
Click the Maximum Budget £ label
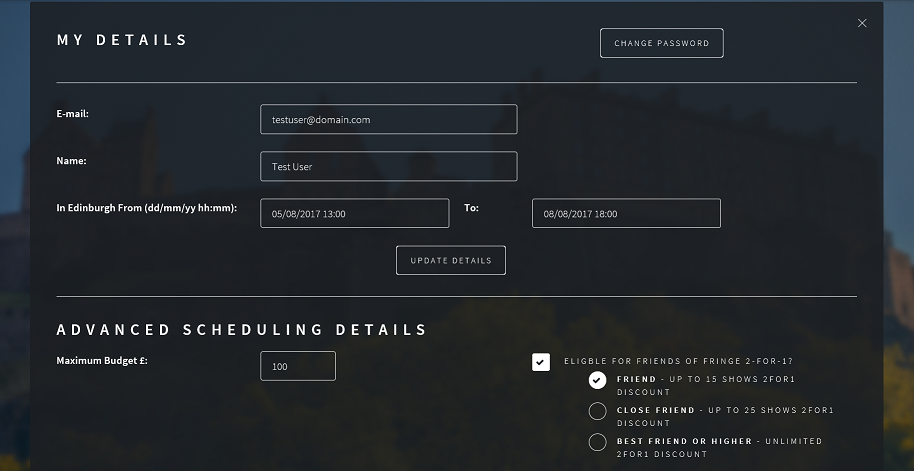tap(101, 361)
